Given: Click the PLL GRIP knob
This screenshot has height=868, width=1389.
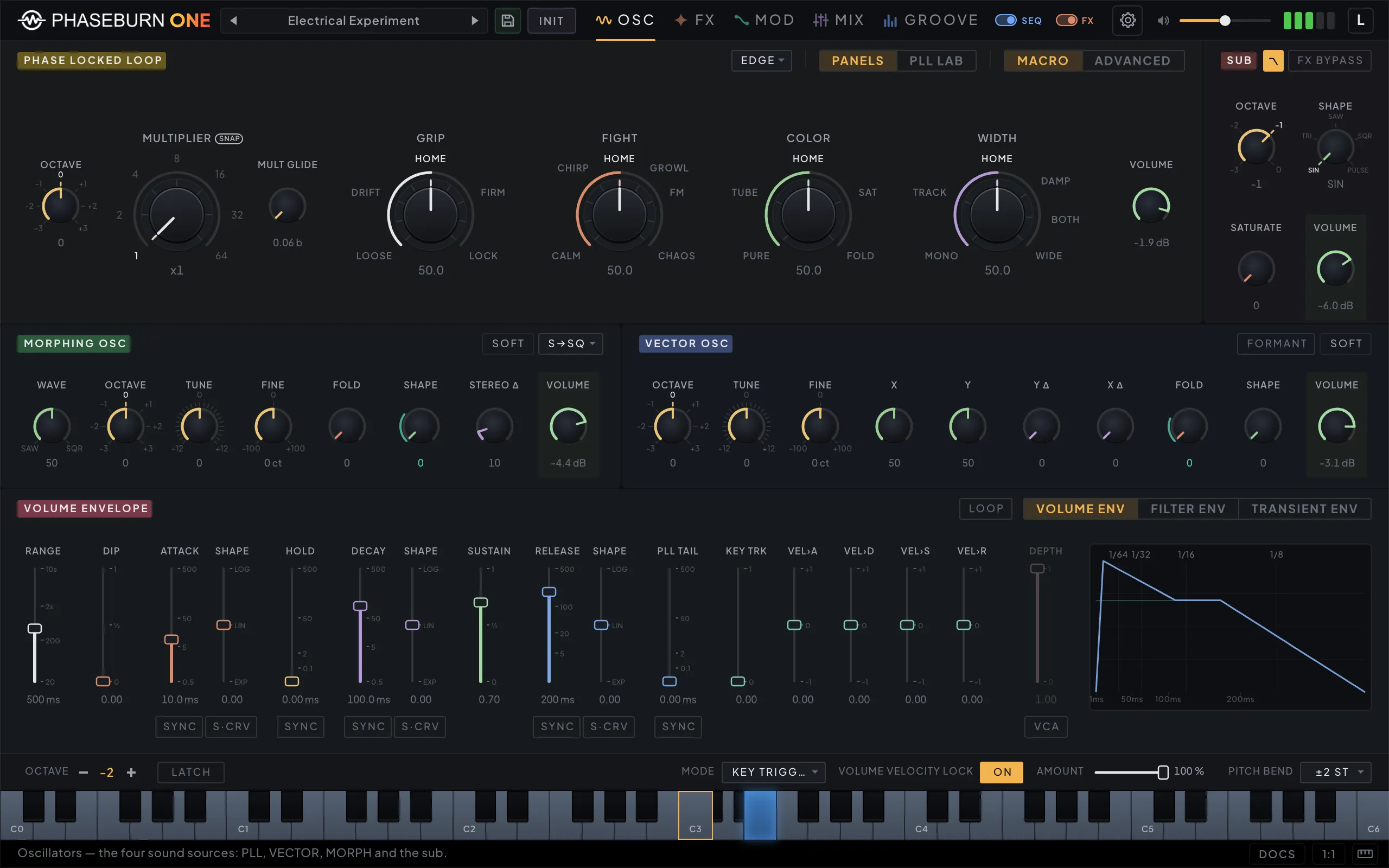Looking at the screenshot, I should (x=430, y=215).
